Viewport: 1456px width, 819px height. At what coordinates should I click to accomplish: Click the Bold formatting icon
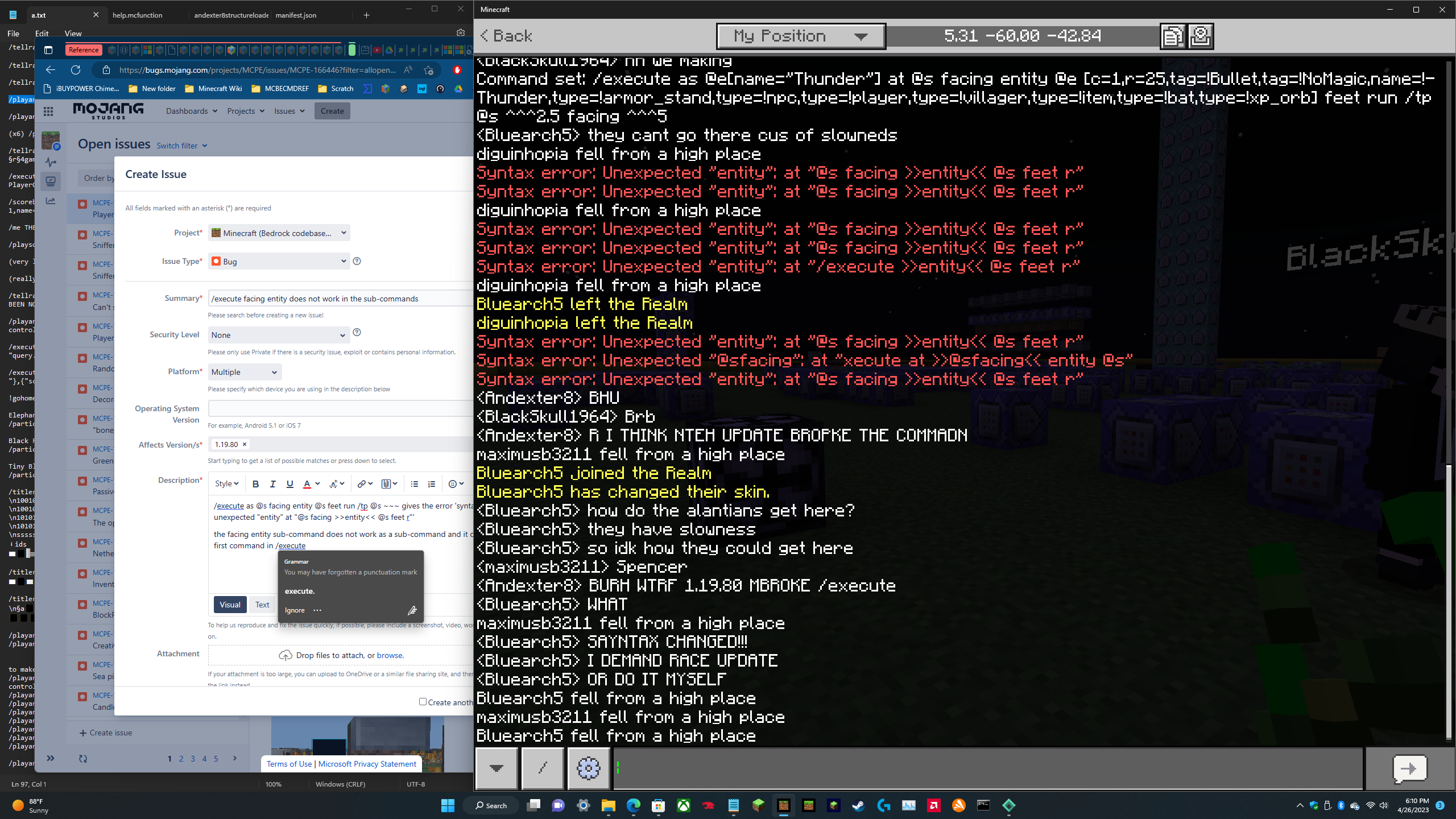pyautogui.click(x=255, y=484)
